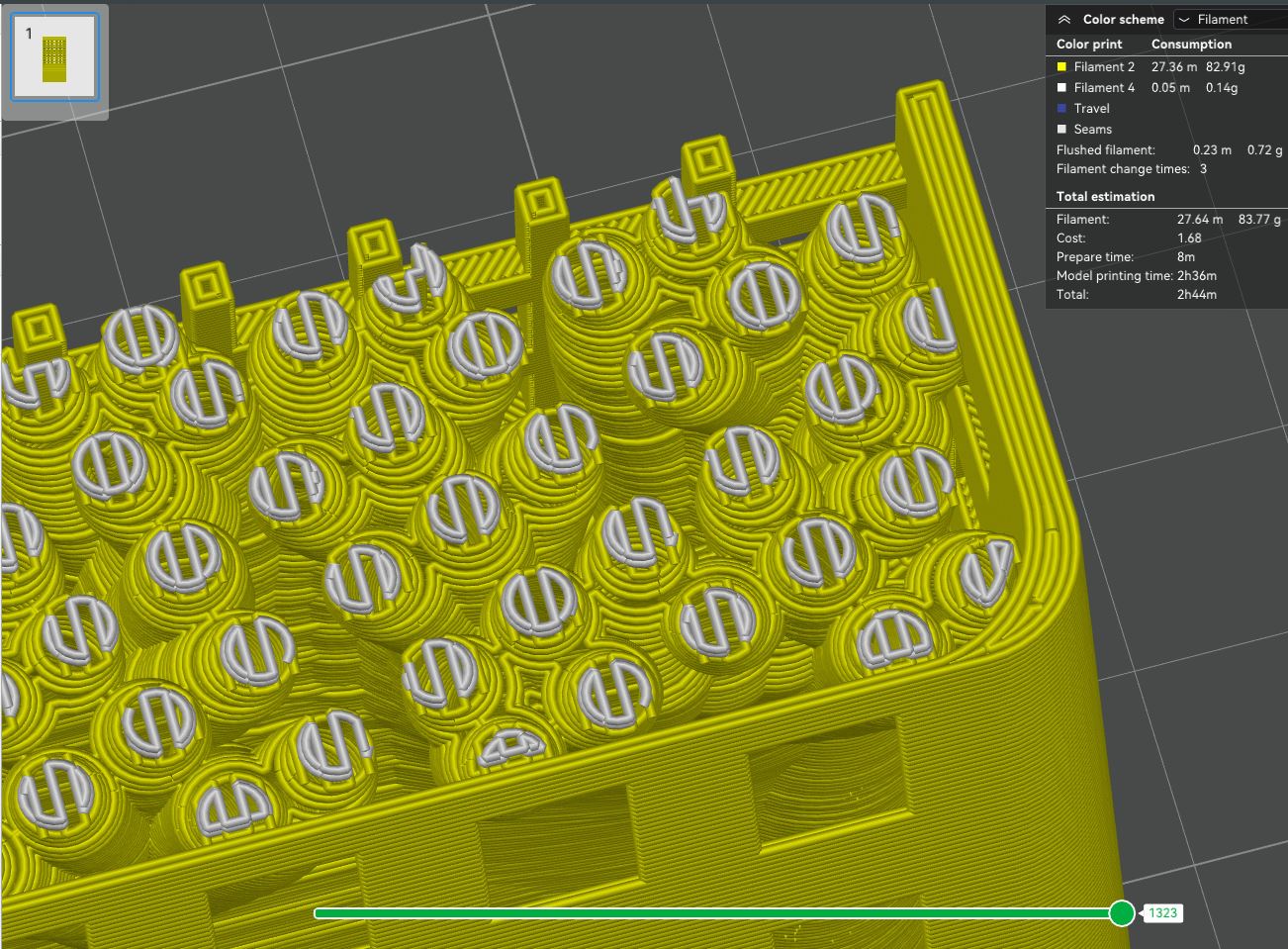Select plate 1 thumbnail

pyautogui.click(x=54, y=56)
